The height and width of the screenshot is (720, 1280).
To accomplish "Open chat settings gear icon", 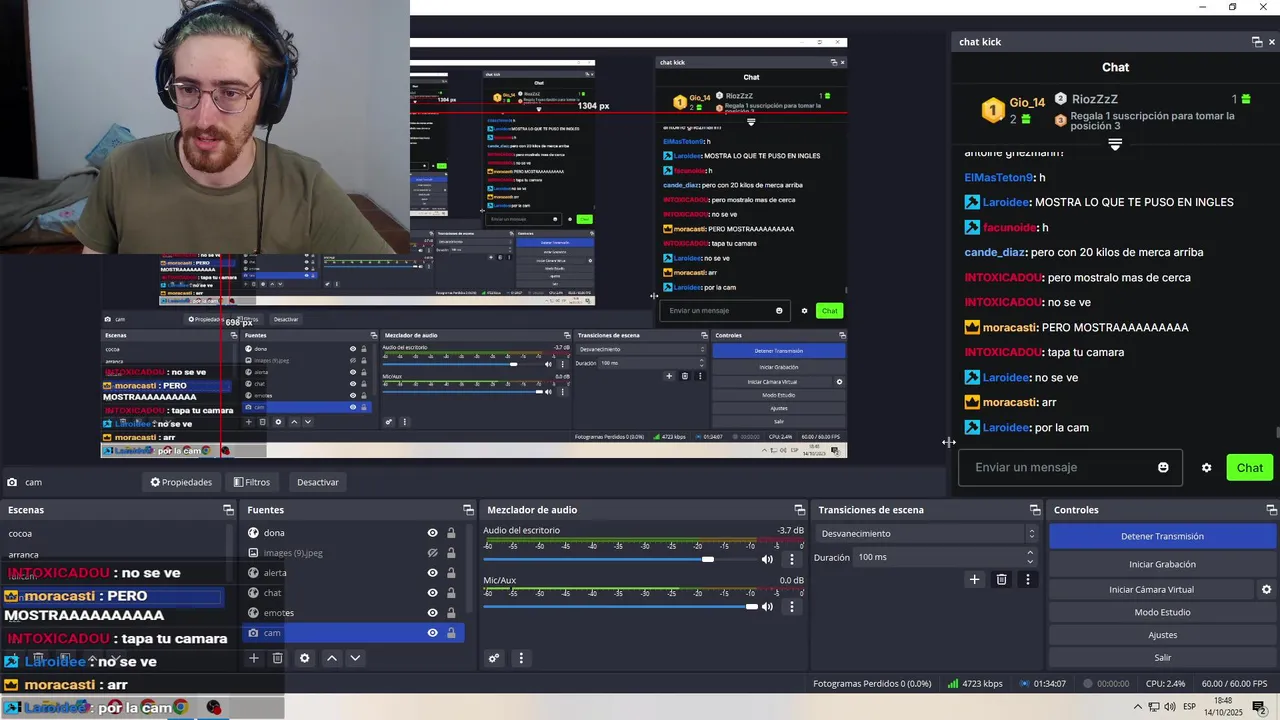I will coord(1207,468).
